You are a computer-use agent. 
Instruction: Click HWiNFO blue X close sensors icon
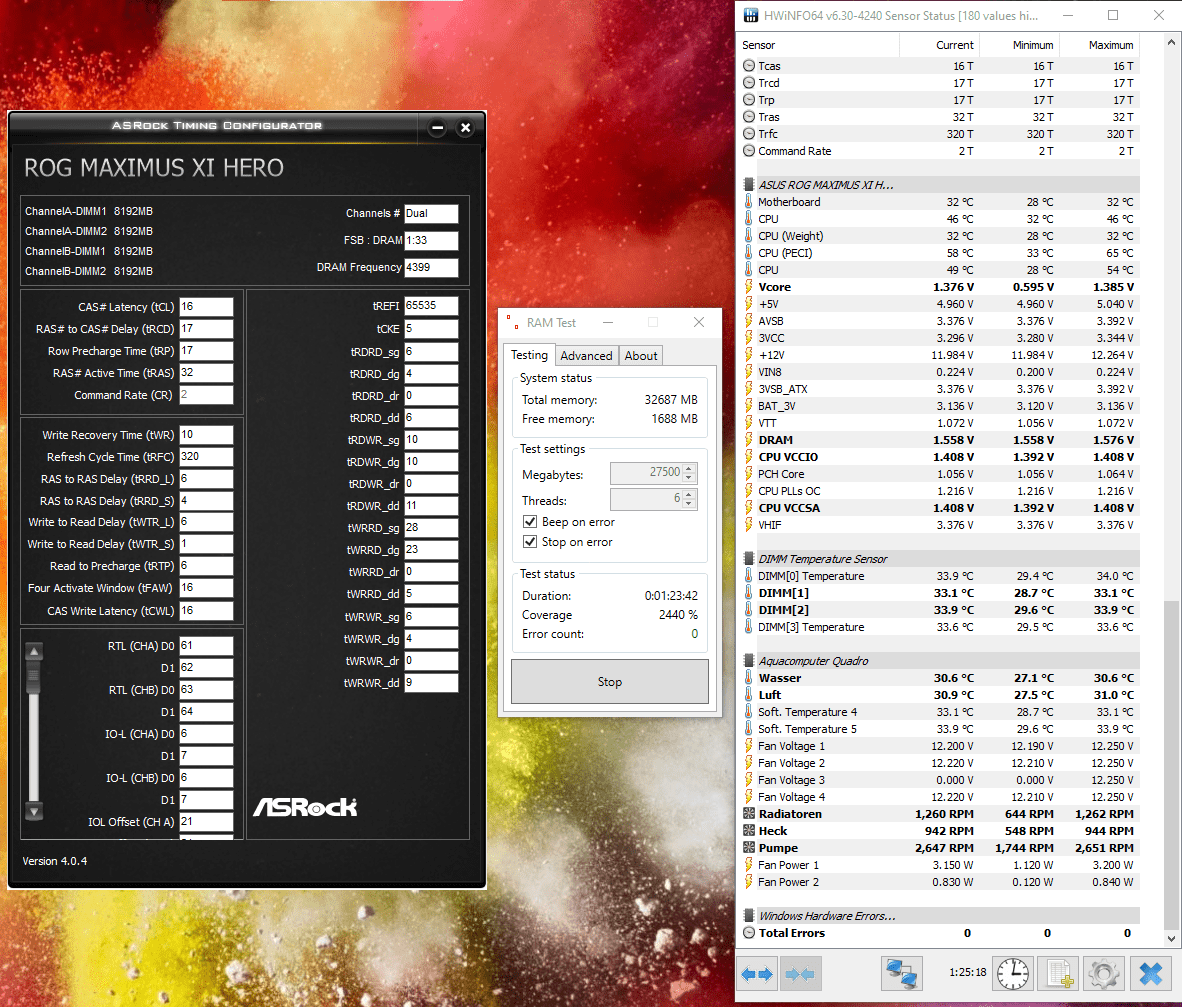tap(1150, 974)
